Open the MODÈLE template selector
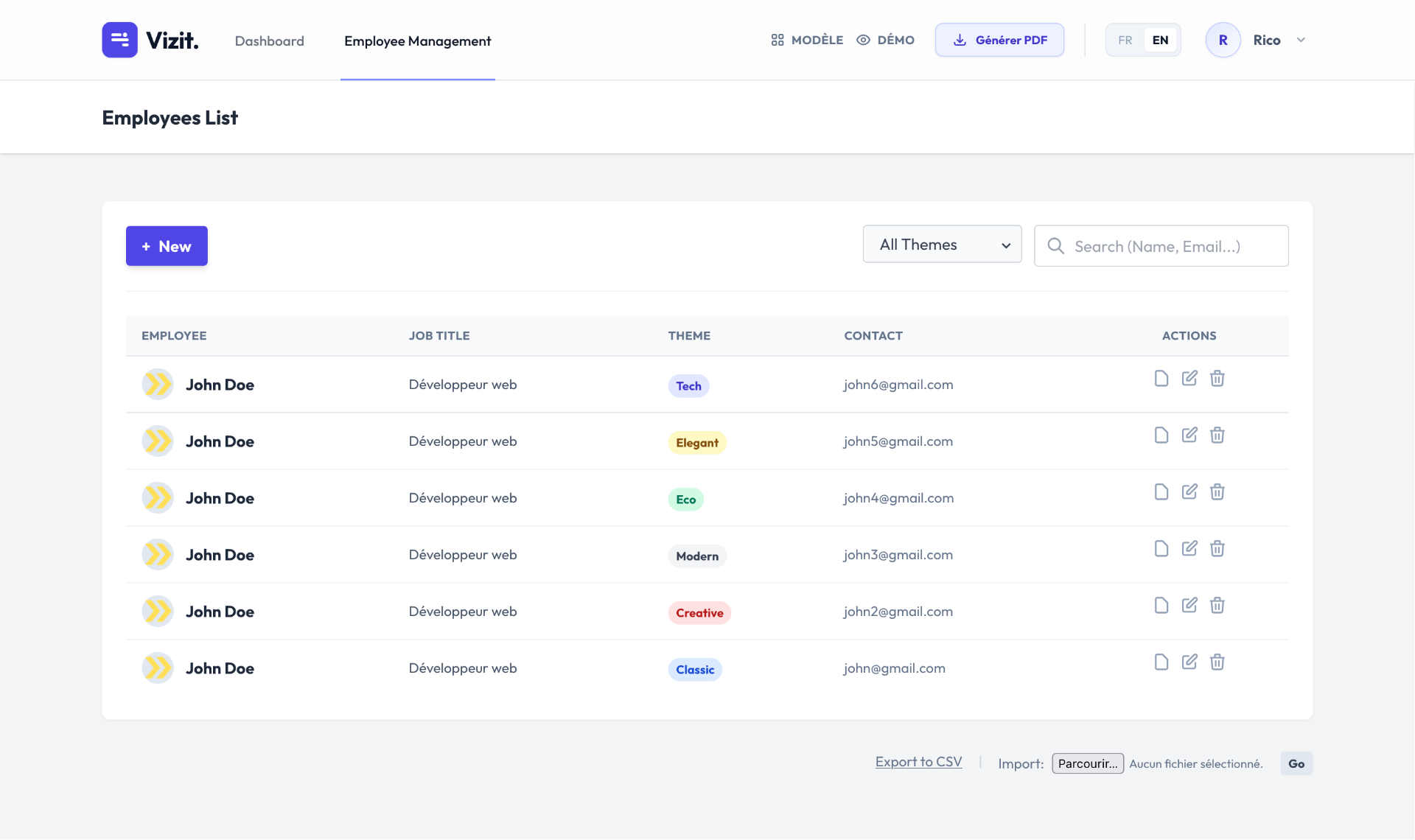This screenshot has height=840, width=1415. [807, 40]
